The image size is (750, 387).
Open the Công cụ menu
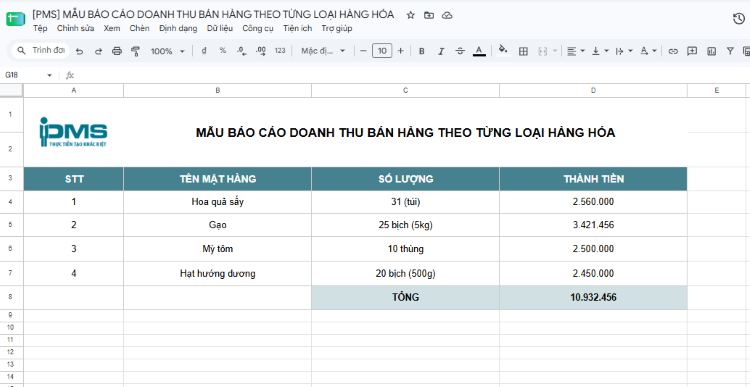[x=258, y=28]
